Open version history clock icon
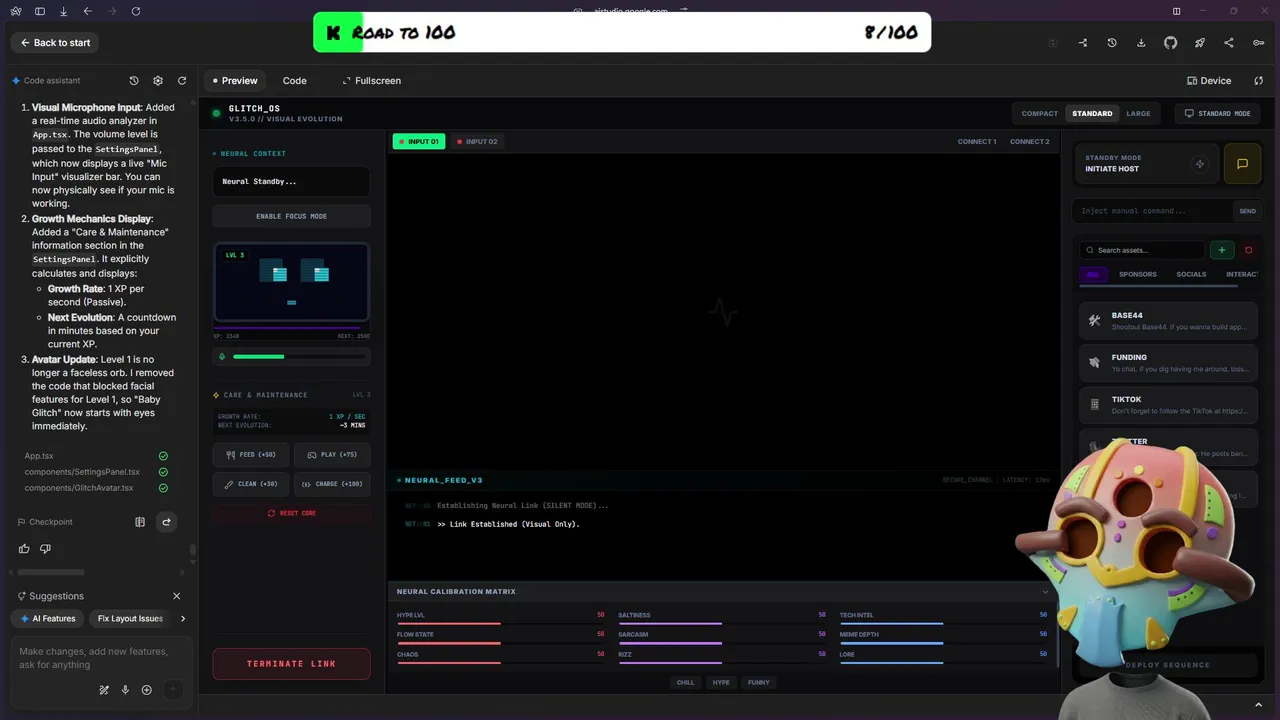This screenshot has width=1280, height=720. (1112, 43)
